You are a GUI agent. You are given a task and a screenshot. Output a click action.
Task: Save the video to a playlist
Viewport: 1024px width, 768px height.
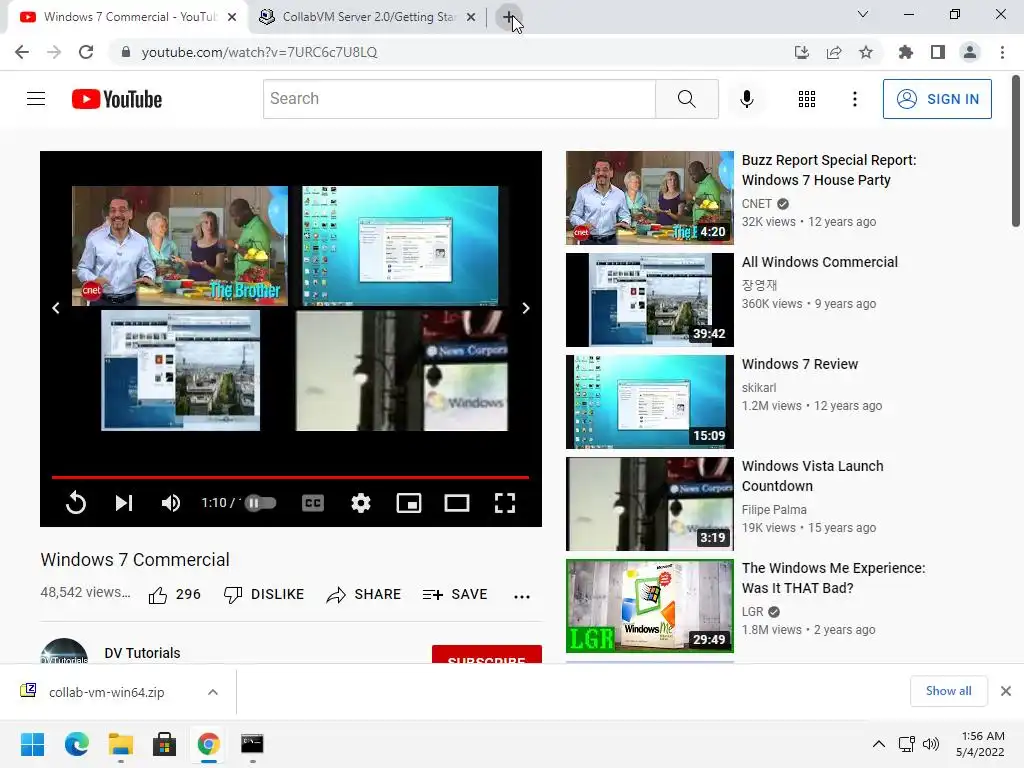click(455, 594)
